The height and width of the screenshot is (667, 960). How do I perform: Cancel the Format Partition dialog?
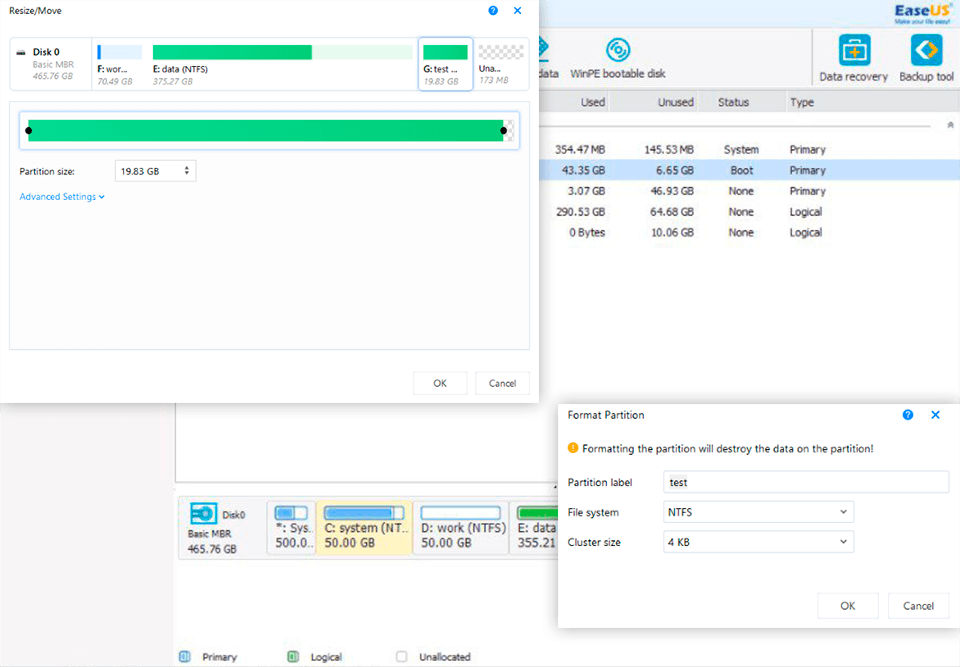pos(918,605)
